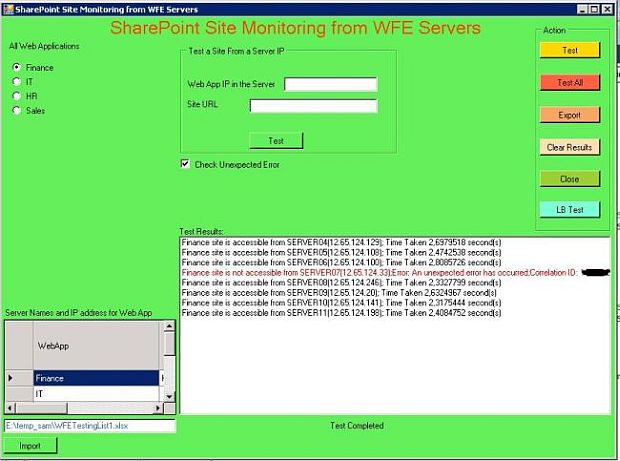This screenshot has height=461, width=620.
Task: Click the application icon in title bar
Action: 8,9
